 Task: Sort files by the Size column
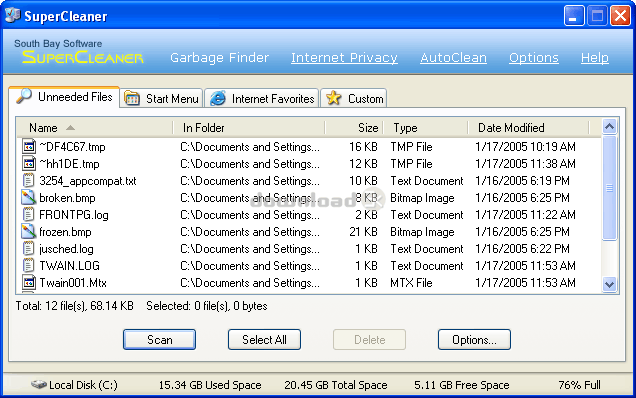point(354,128)
